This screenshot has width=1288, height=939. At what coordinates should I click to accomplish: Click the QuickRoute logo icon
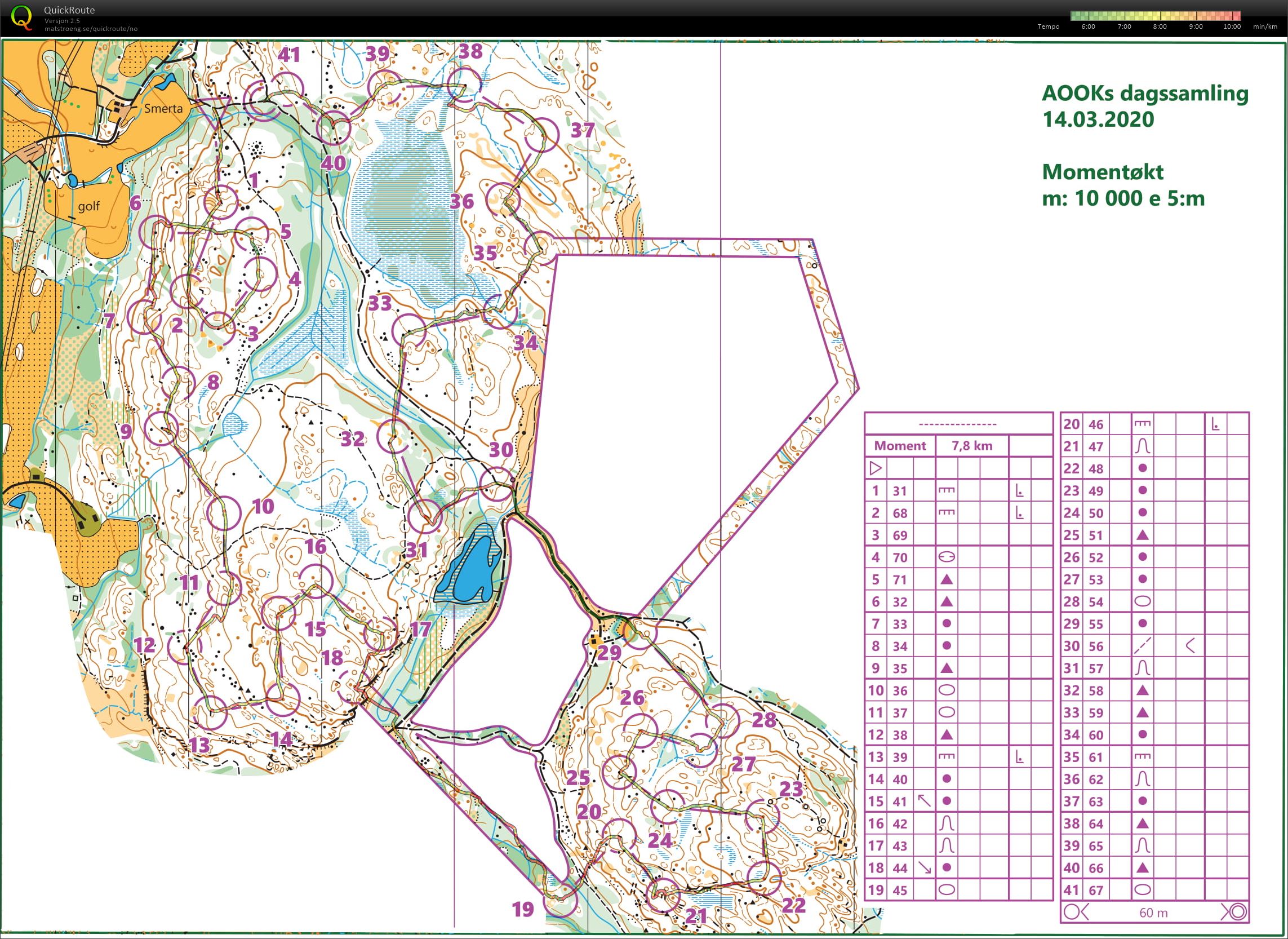tap(21, 17)
